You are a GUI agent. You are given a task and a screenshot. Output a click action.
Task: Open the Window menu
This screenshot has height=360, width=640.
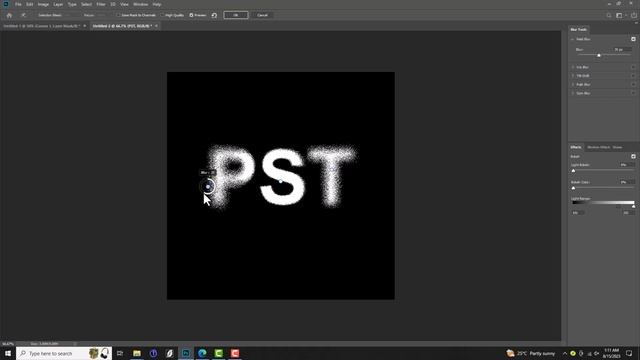click(x=140, y=4)
